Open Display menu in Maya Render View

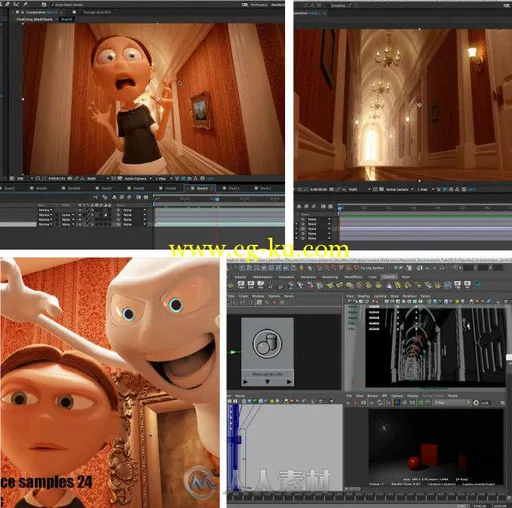point(413,396)
